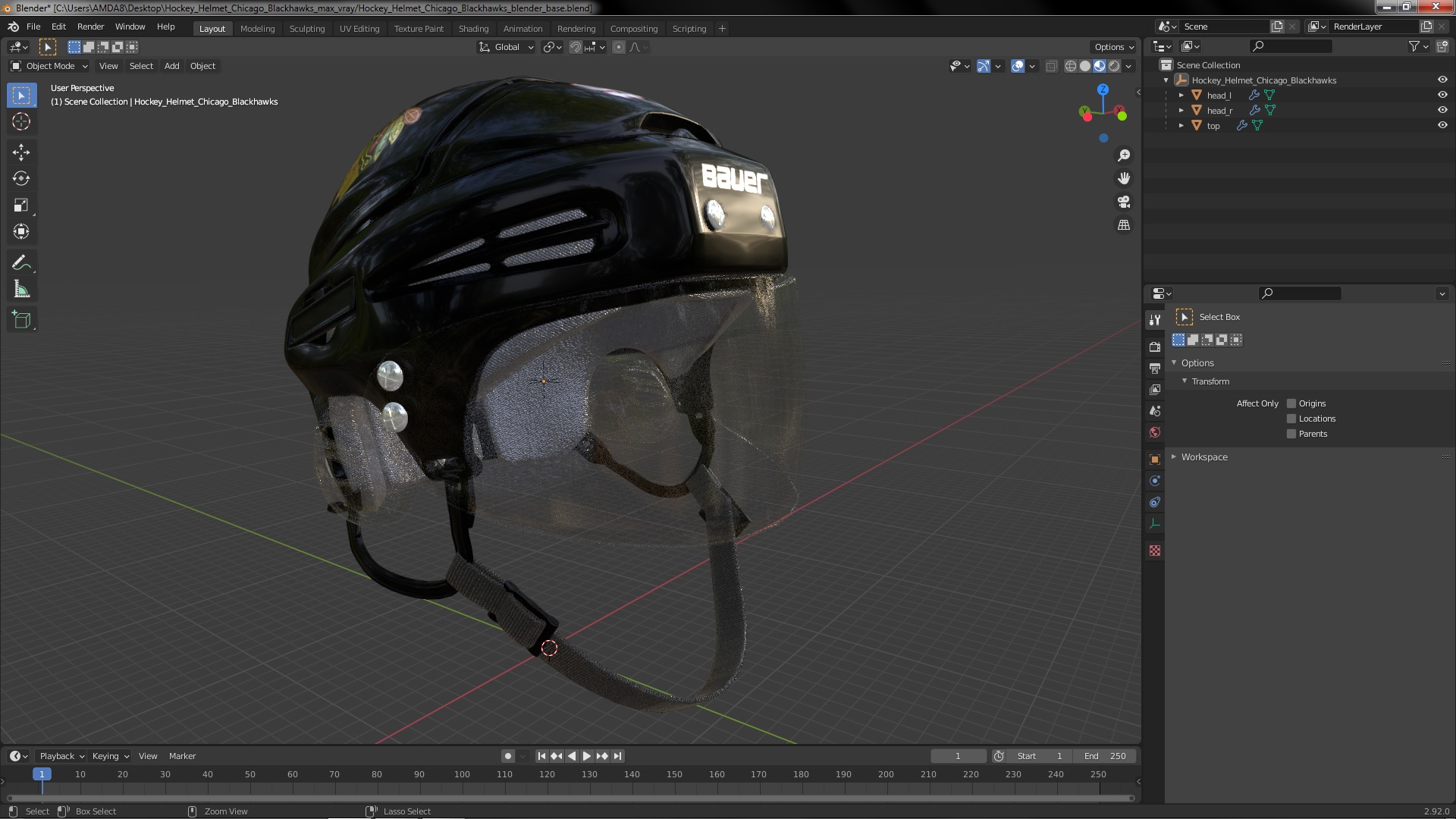
Task: Toggle X-ray display
Action: tap(1051, 66)
